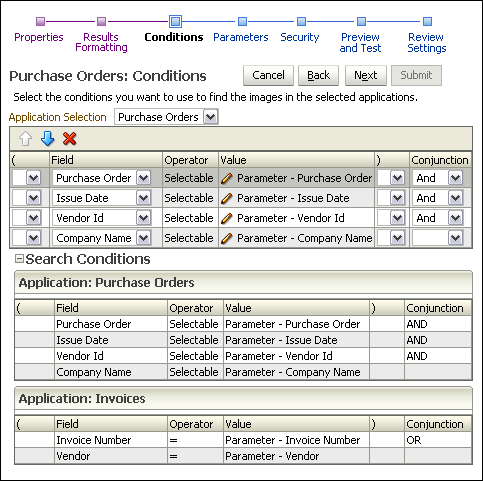The width and height of the screenshot is (483, 481).
Task: Select the Conditions step label
Action: (x=174, y=37)
